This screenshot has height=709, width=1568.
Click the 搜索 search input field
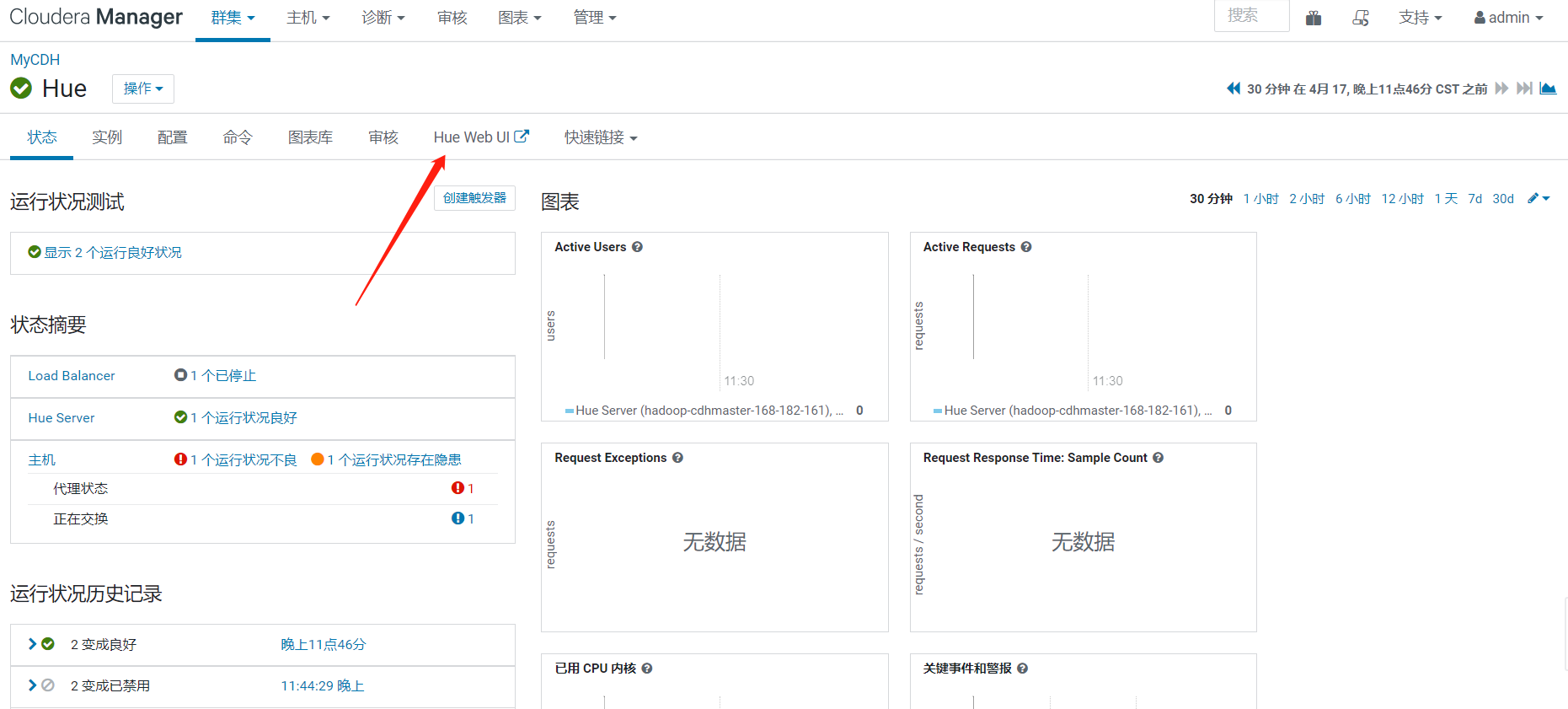(1251, 16)
